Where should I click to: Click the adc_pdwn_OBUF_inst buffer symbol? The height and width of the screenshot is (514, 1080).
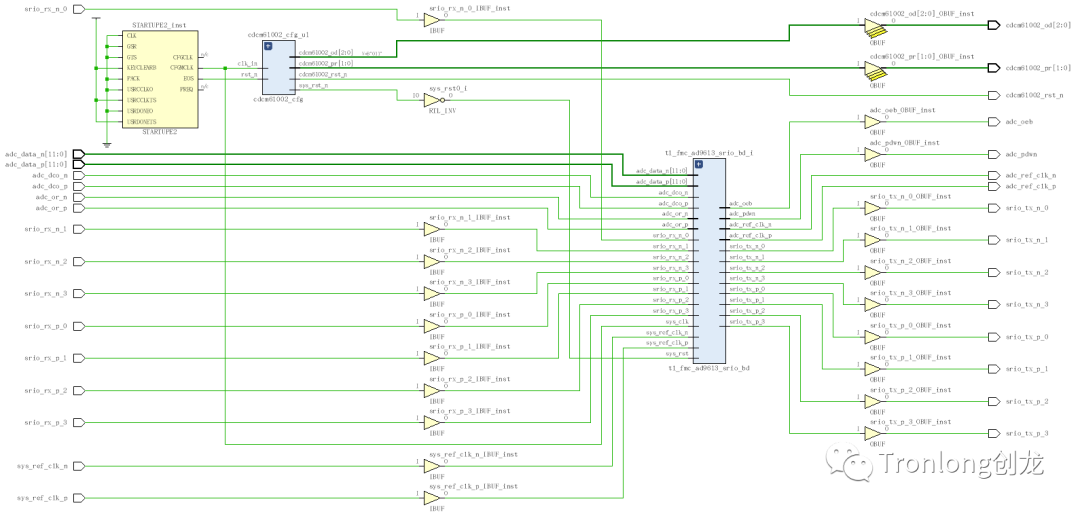[874, 155]
